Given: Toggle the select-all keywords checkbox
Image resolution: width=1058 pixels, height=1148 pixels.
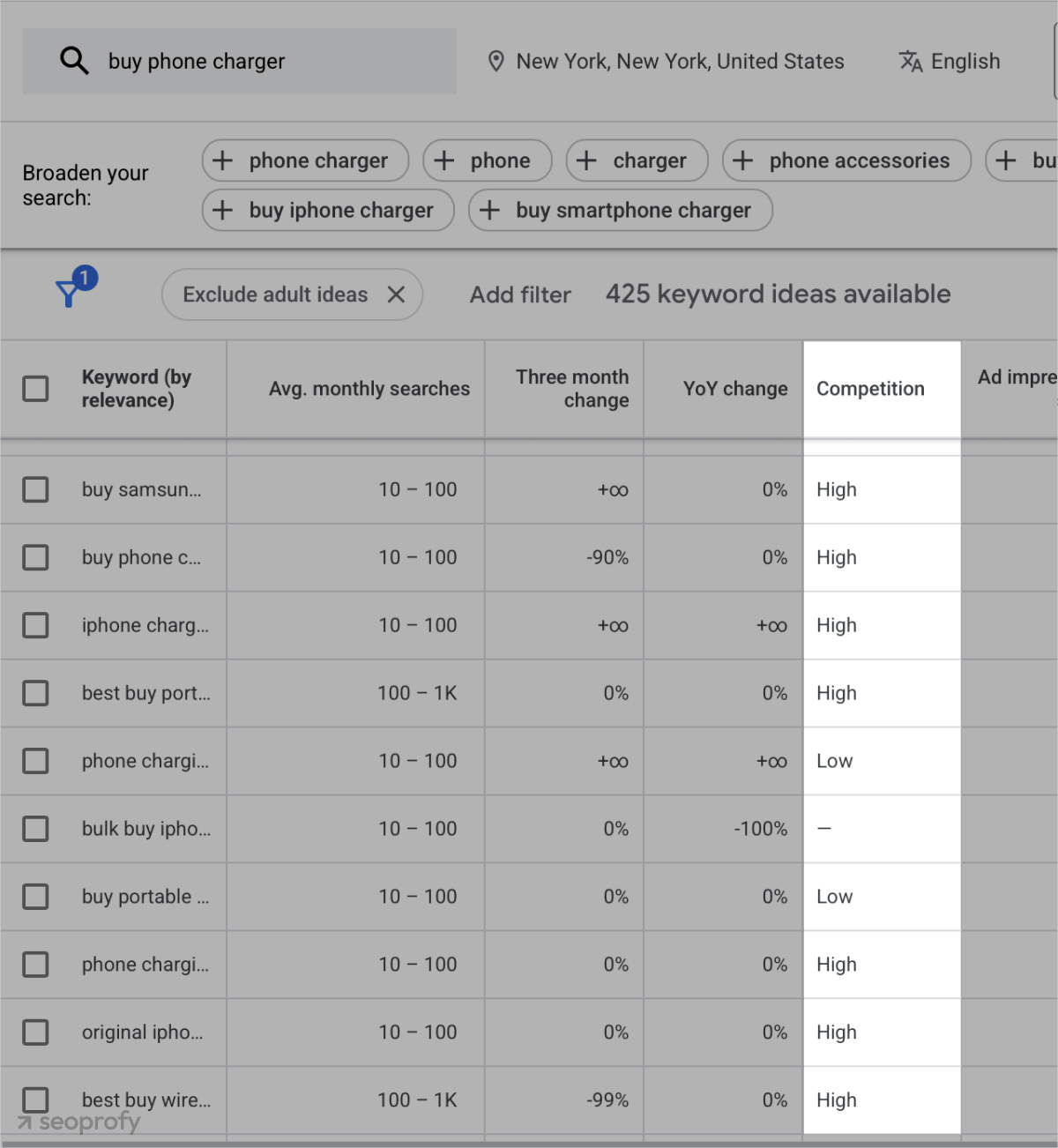Looking at the screenshot, I should tap(35, 388).
